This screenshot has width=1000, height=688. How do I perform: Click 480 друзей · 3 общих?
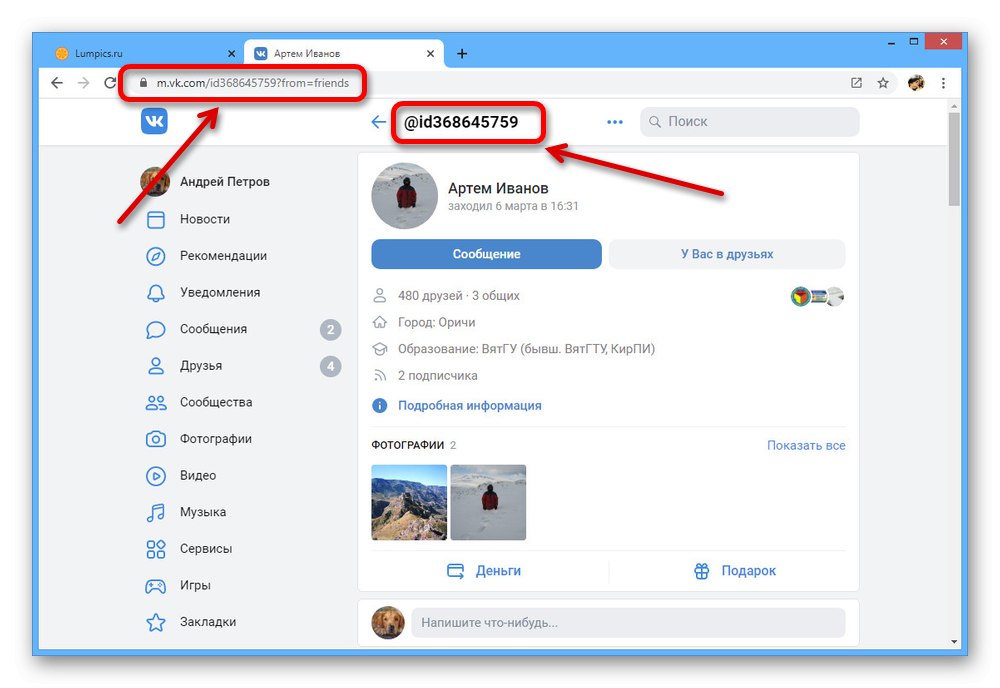(459, 296)
